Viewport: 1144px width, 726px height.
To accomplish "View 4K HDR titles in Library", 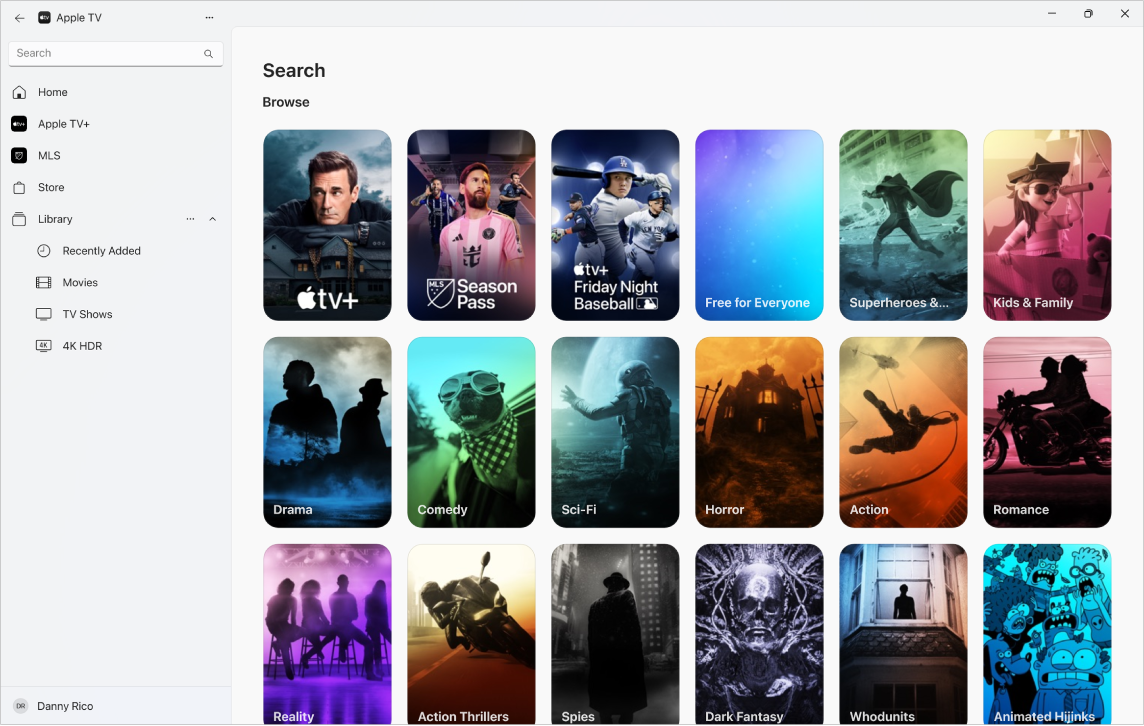I will tap(83, 345).
